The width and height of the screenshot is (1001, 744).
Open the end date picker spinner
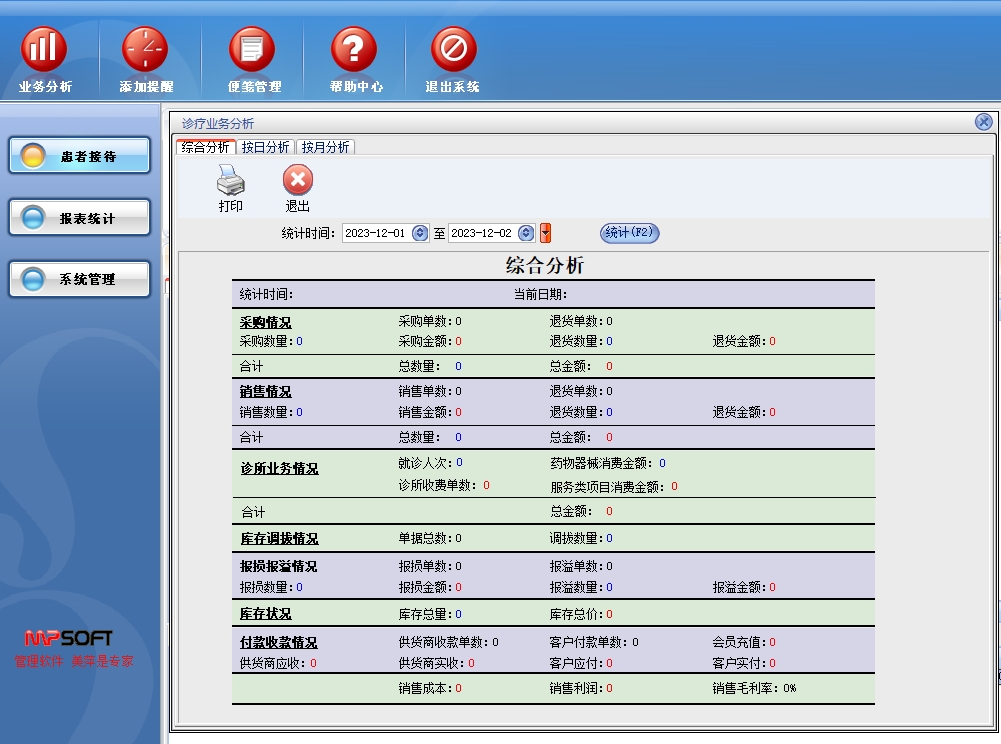pos(527,233)
